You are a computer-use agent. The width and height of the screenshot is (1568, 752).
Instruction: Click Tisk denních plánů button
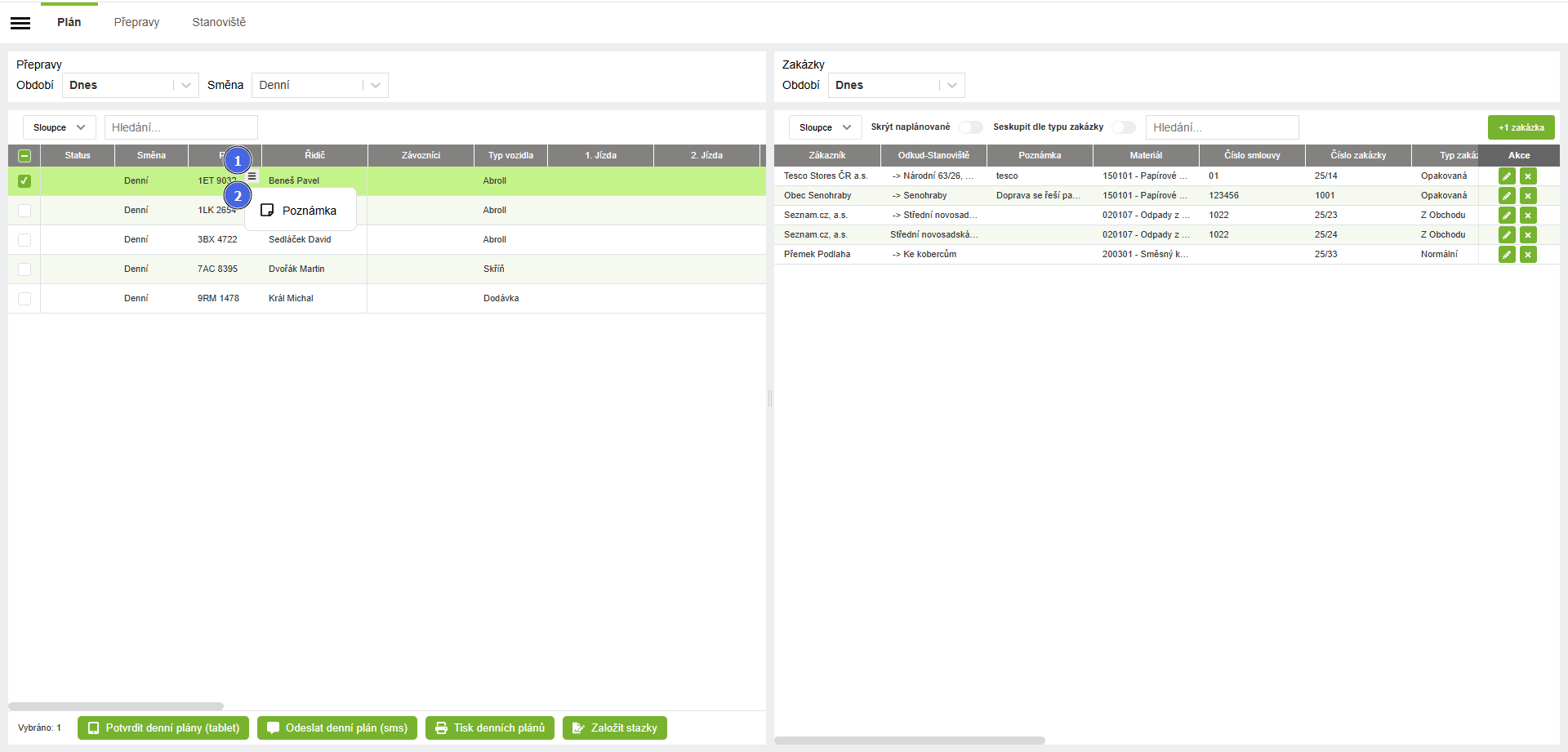(490, 728)
